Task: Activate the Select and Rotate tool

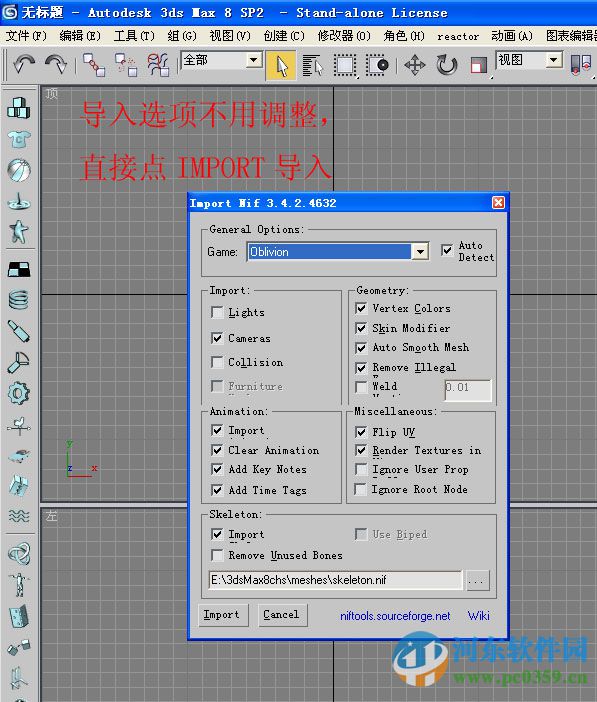Action: tap(447, 66)
